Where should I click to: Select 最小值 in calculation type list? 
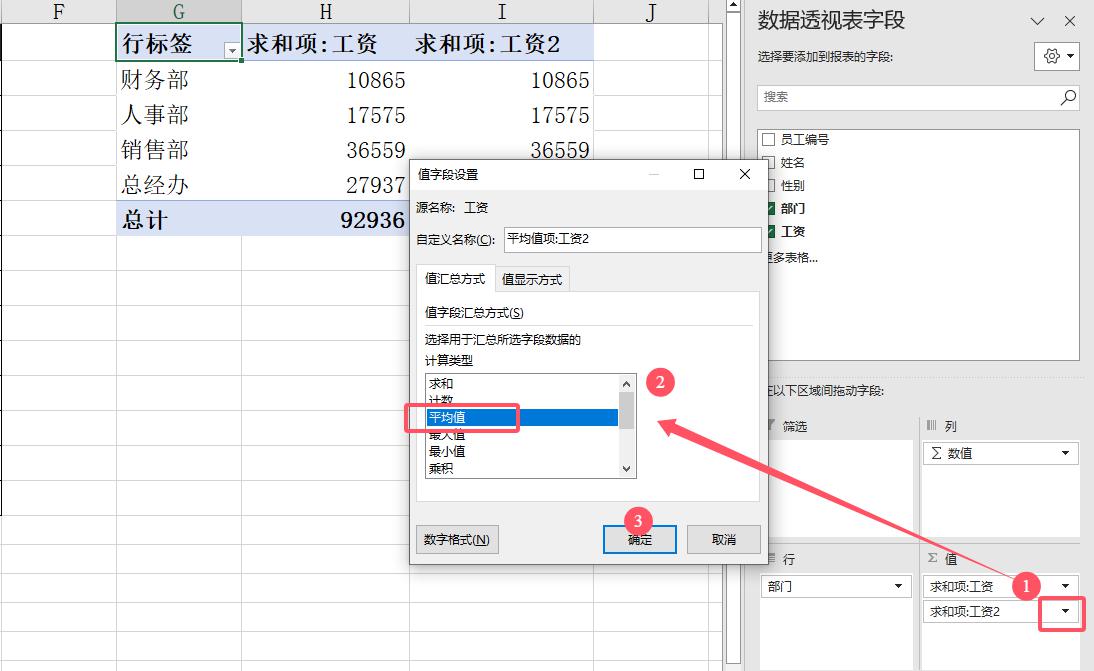click(x=522, y=451)
